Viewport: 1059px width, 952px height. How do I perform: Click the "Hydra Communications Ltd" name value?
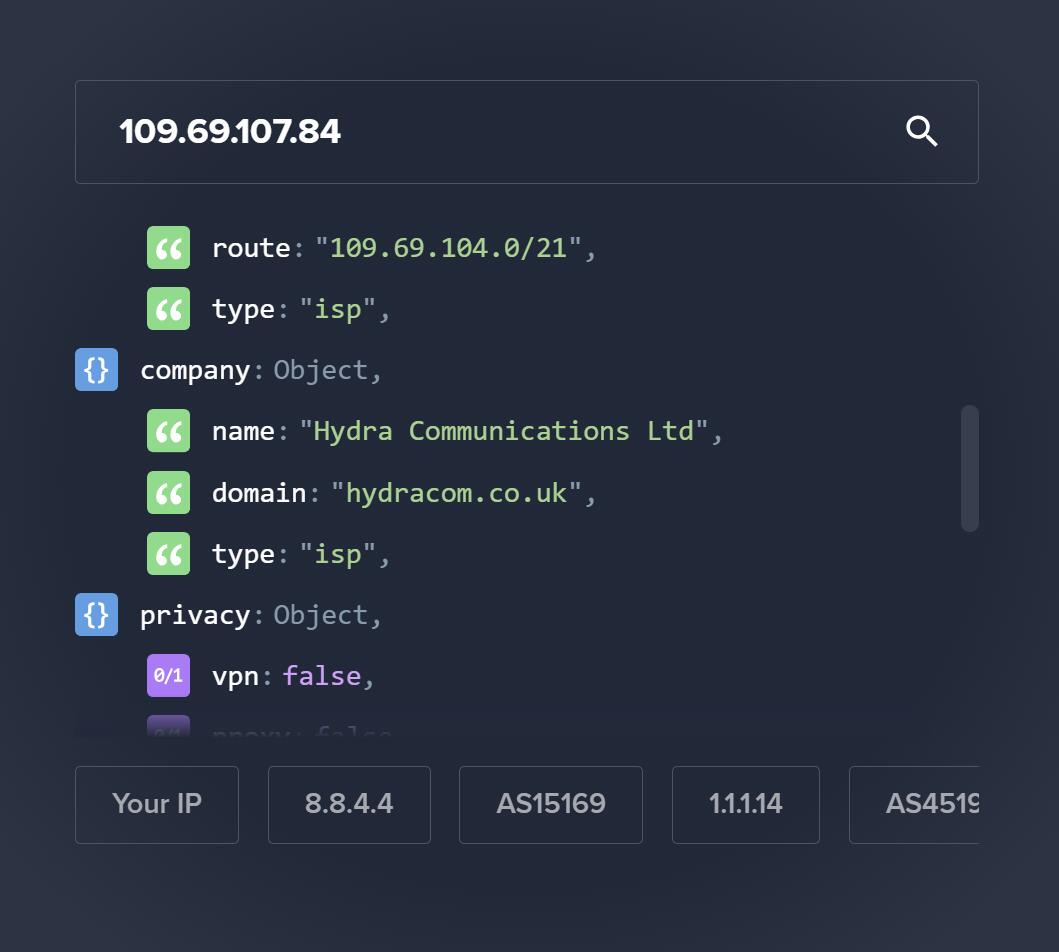pyautogui.click(x=504, y=431)
